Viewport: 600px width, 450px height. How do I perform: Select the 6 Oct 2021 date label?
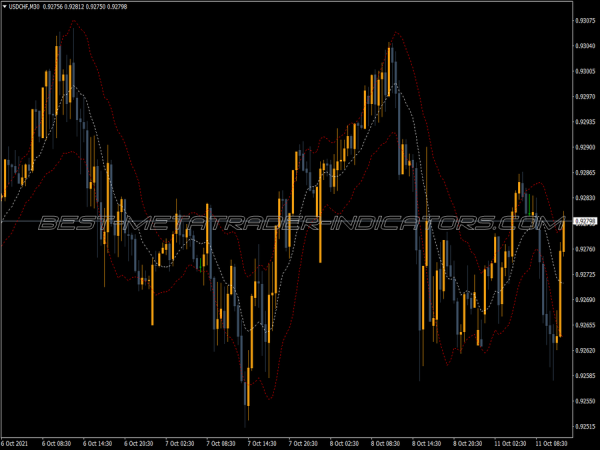click(16, 442)
